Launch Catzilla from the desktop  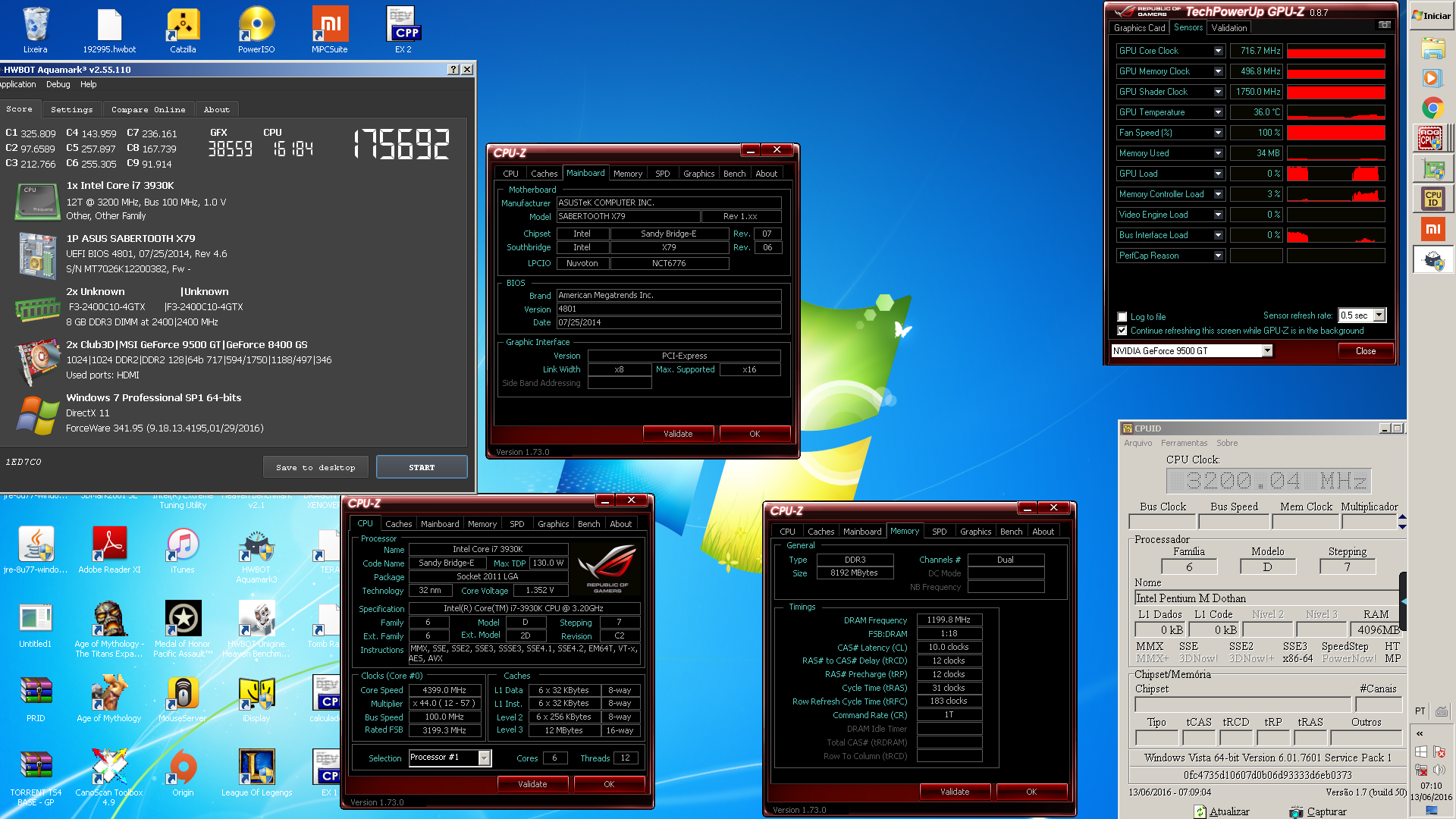(x=183, y=30)
